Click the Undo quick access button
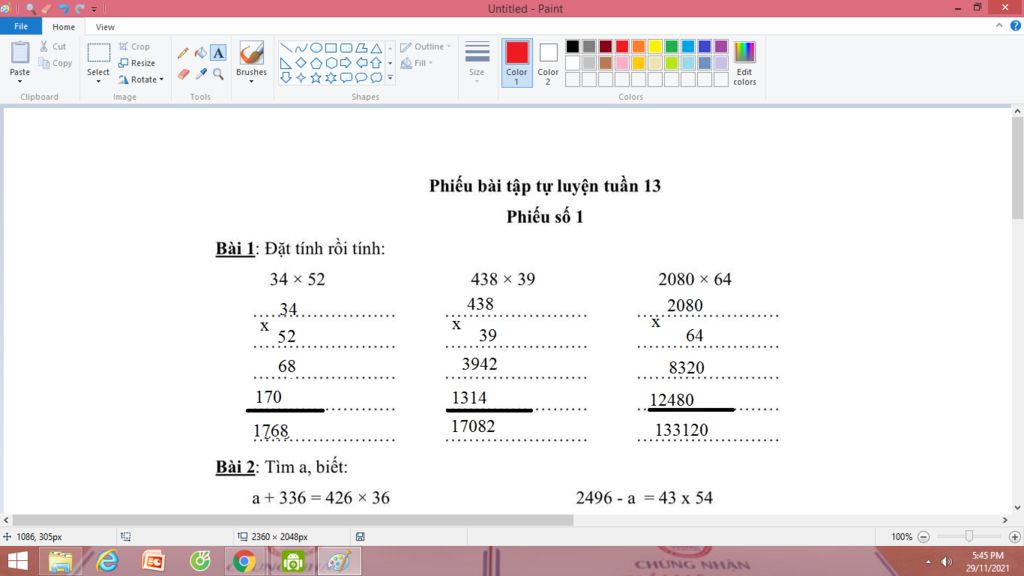This screenshot has width=1024, height=576. point(63,8)
